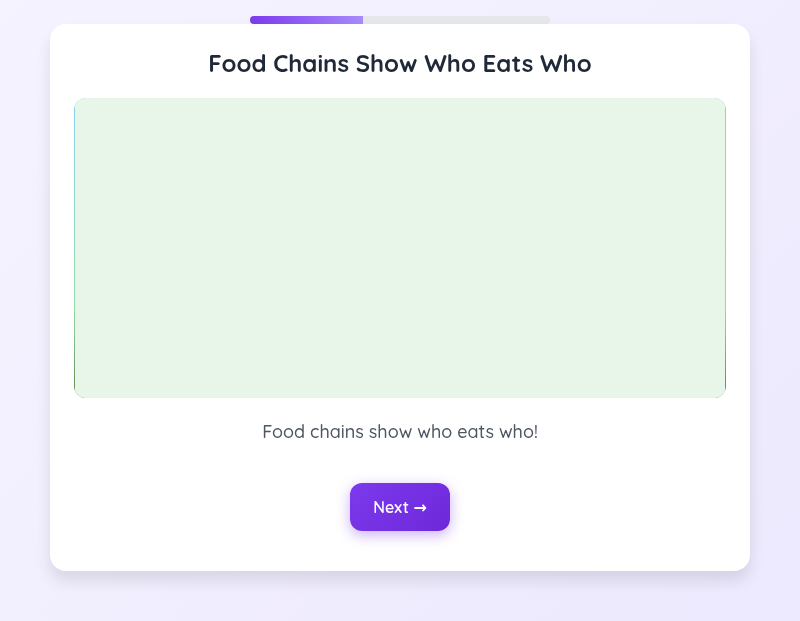Click the 'Food chains show who eats who!' caption
The width and height of the screenshot is (800, 621).
point(400,432)
